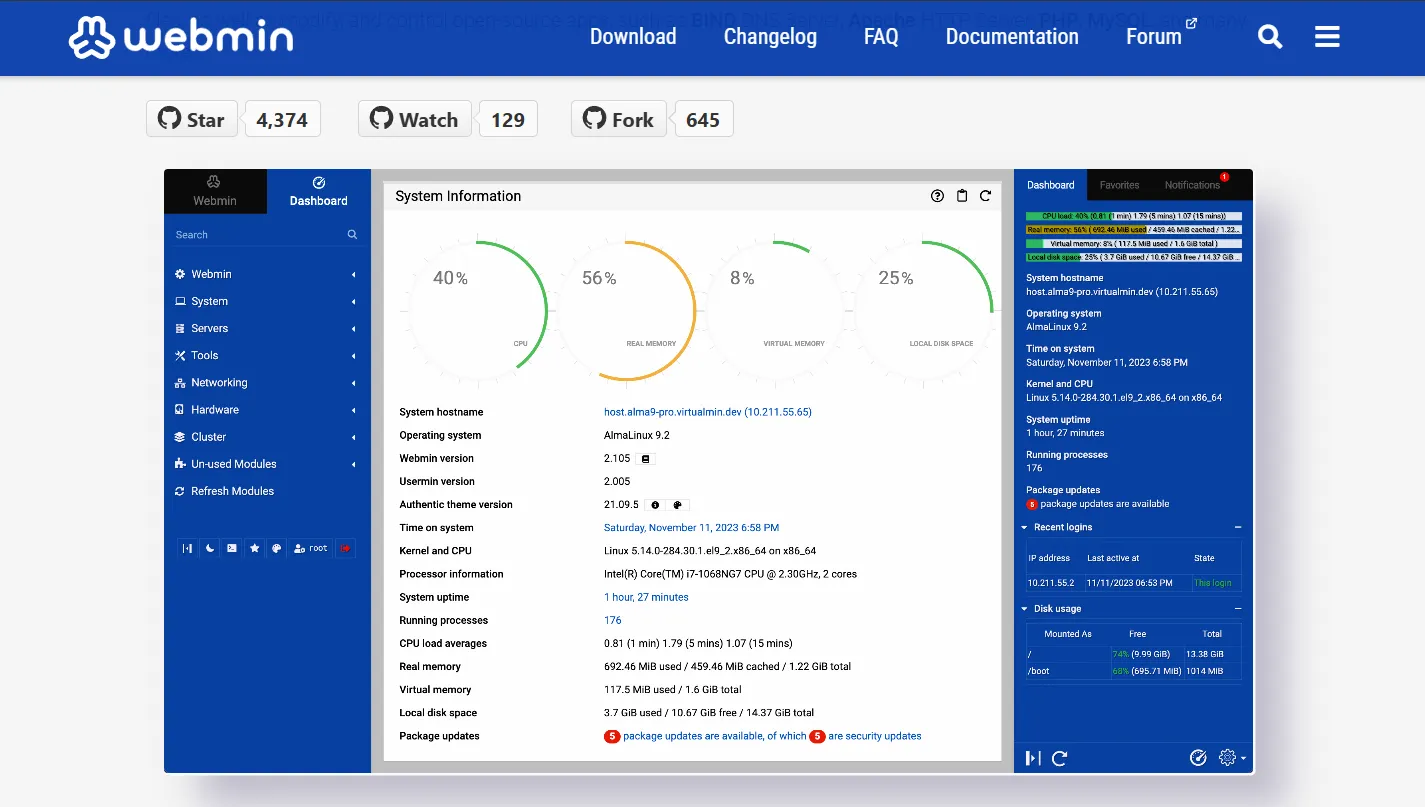Open the site search magnifier icon
The height and width of the screenshot is (807, 1425).
pos(1270,37)
